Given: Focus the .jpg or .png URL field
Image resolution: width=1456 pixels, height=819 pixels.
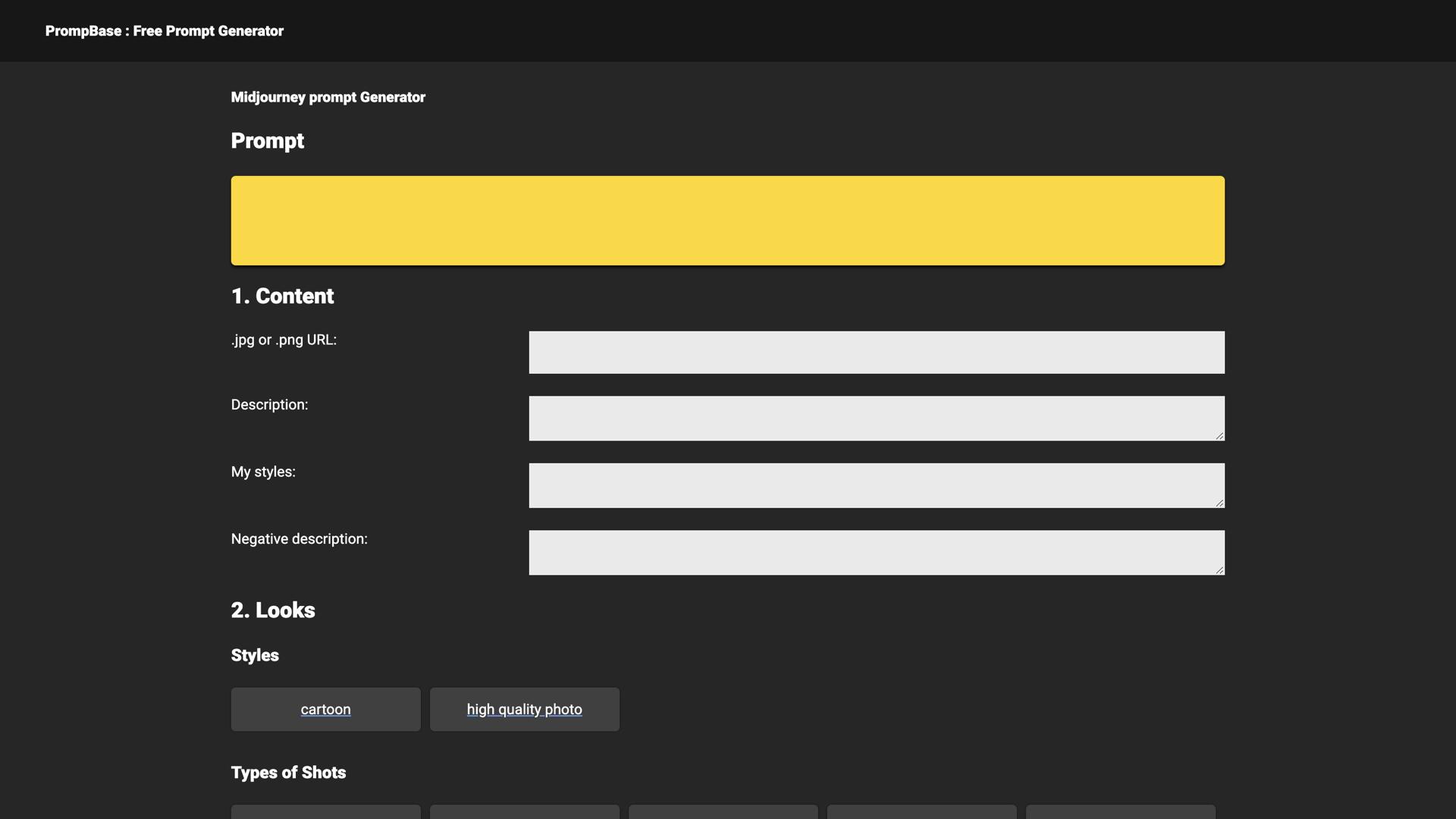Looking at the screenshot, I should [876, 352].
